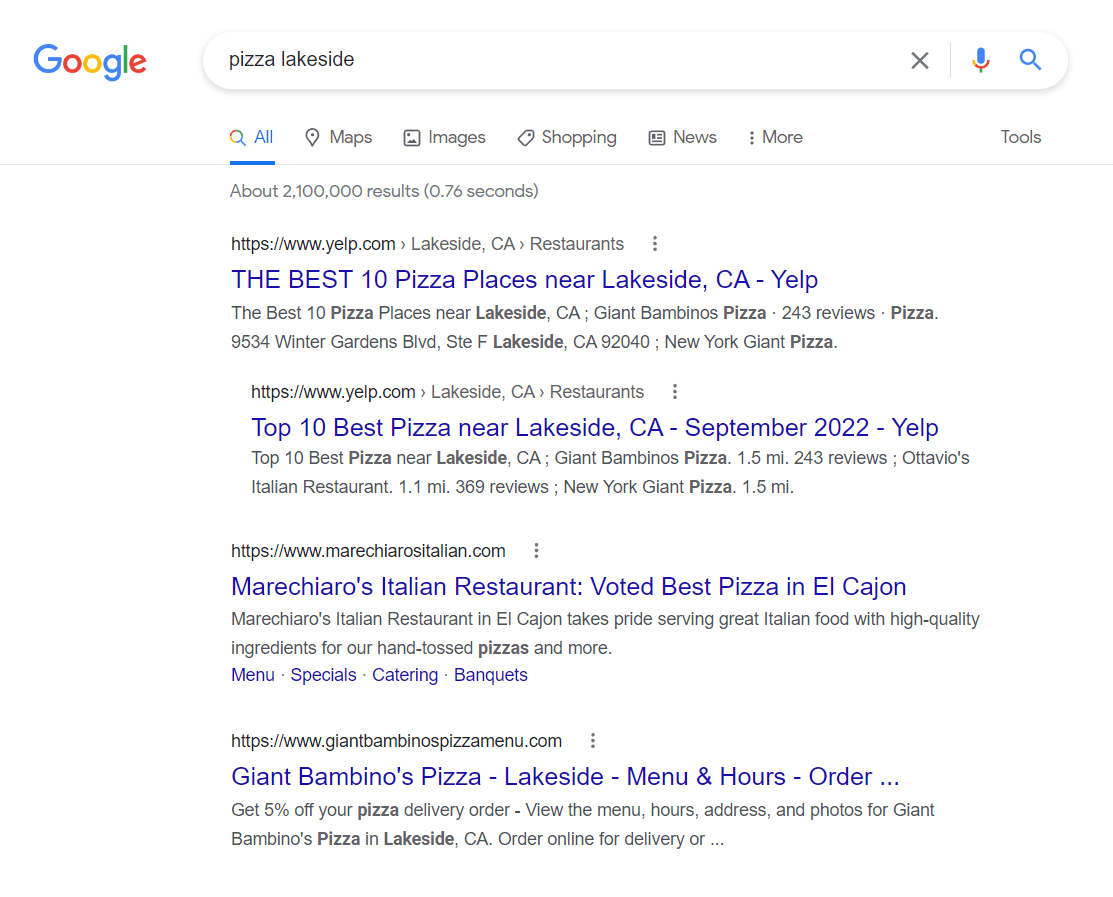The height and width of the screenshot is (897, 1113).
Task: Open three-dot menu next to the first Yelp result
Action: pyautogui.click(x=655, y=243)
